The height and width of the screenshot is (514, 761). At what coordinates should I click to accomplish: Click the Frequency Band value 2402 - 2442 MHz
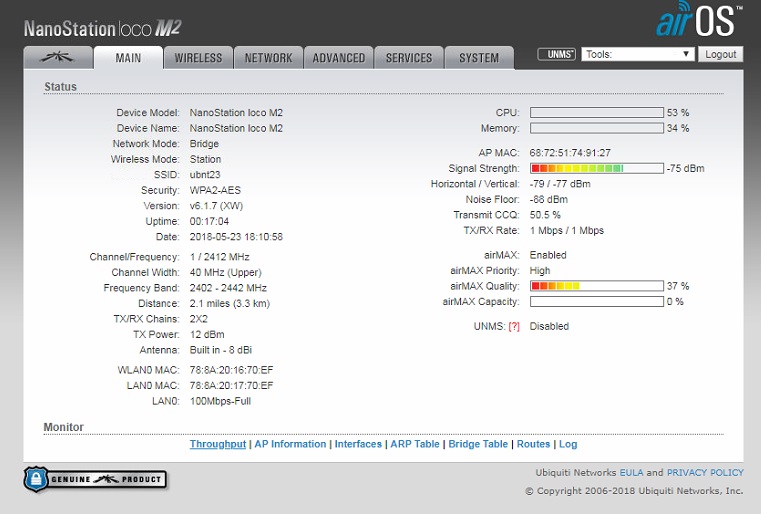pos(228,288)
